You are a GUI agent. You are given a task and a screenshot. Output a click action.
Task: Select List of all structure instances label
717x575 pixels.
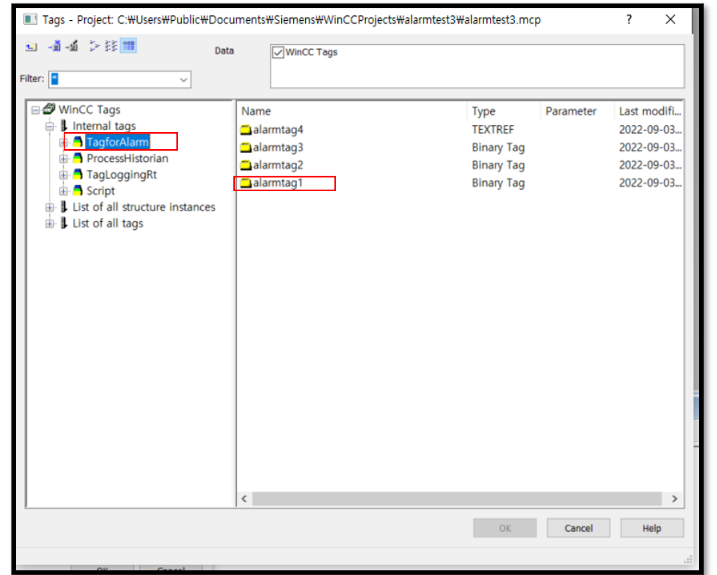pyautogui.click(x=144, y=207)
